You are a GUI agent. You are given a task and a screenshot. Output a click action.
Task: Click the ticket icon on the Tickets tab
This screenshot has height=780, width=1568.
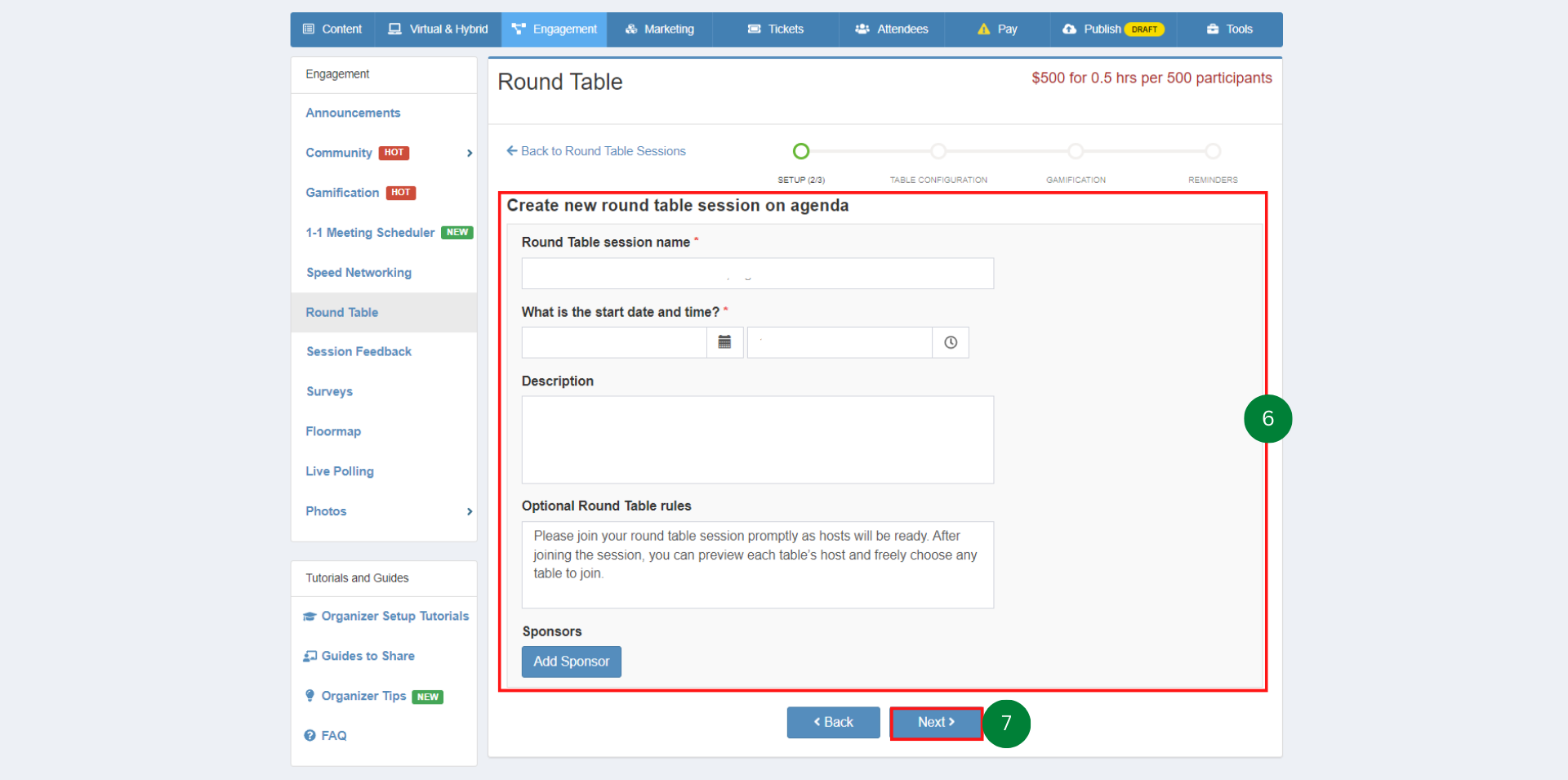[753, 29]
